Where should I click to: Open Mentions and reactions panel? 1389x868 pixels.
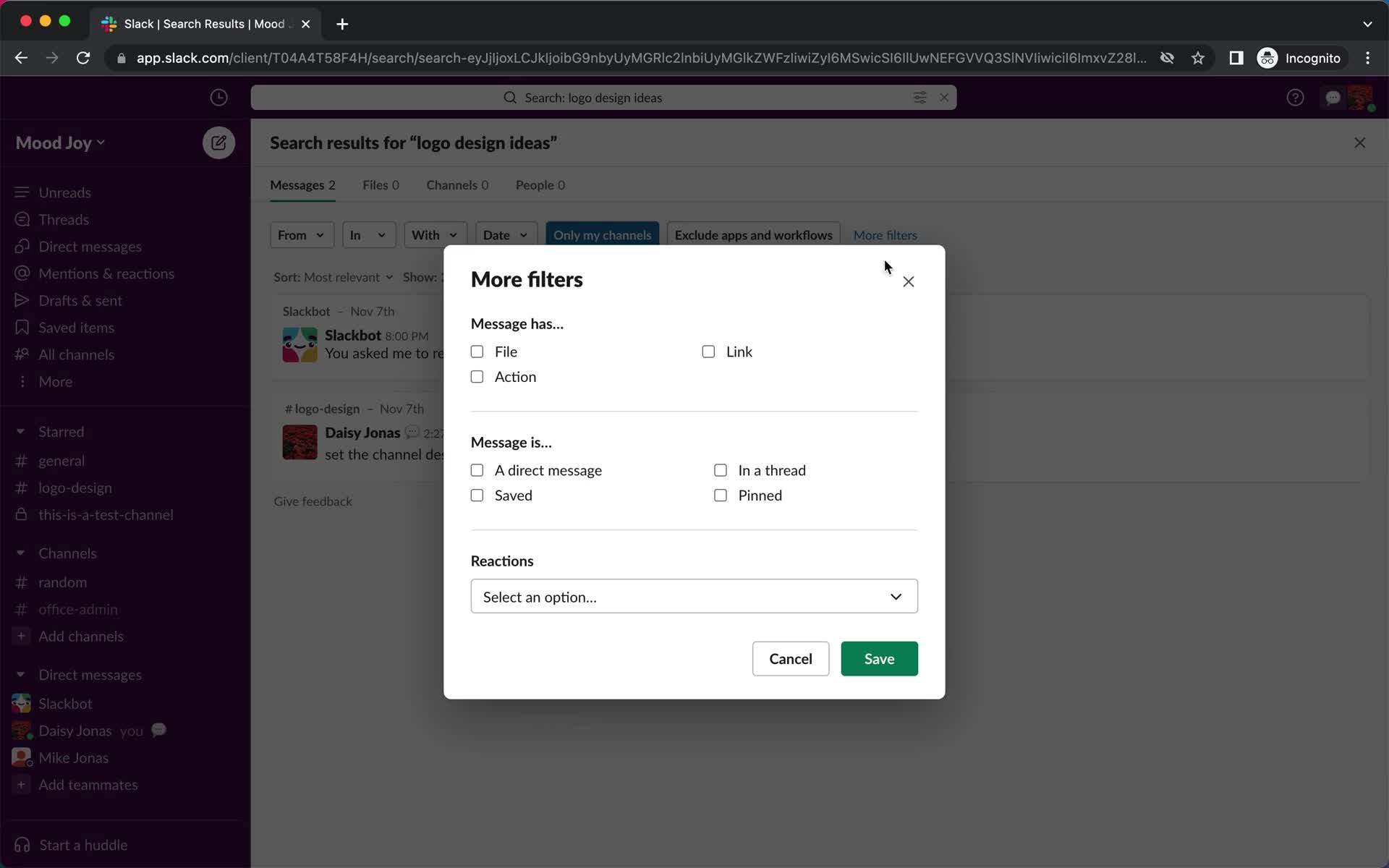107,272
